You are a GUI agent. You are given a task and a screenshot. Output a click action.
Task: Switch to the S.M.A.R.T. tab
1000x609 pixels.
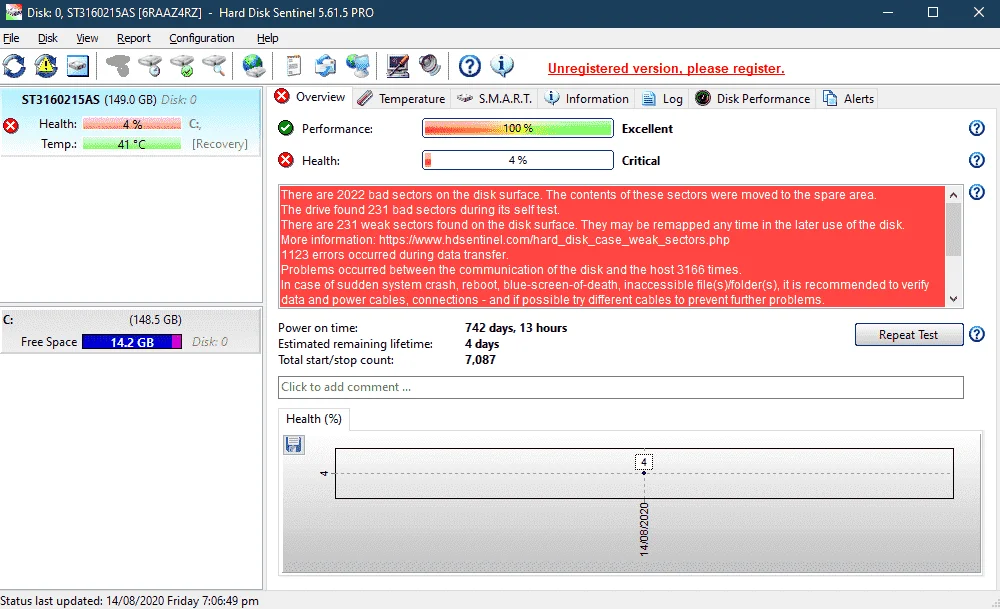[x=495, y=99]
